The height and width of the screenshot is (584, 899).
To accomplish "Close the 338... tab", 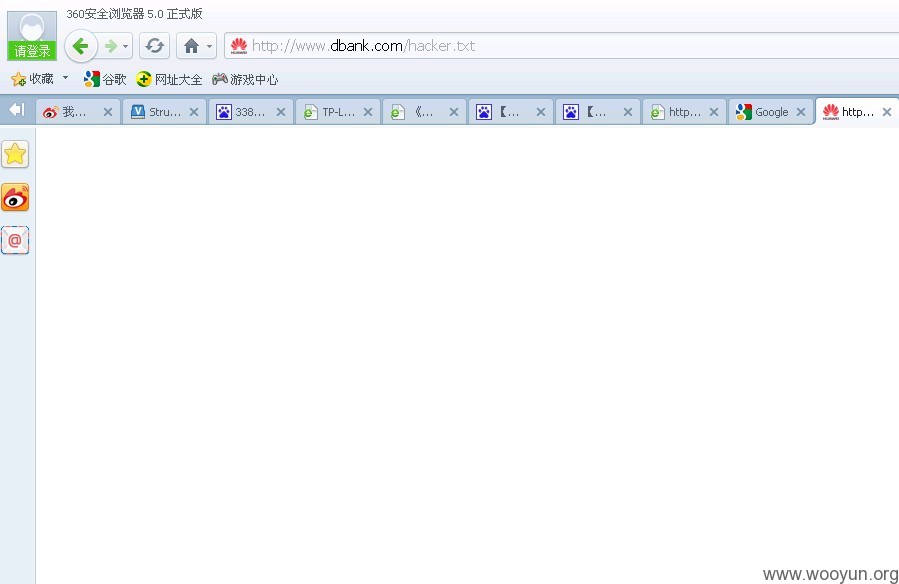I will (281, 112).
